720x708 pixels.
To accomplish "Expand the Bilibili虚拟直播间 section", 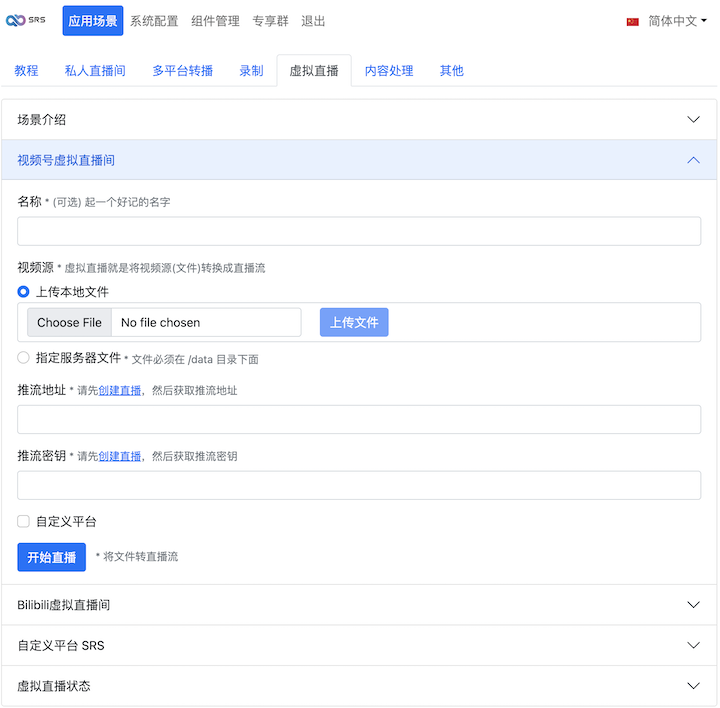I will 359,605.
